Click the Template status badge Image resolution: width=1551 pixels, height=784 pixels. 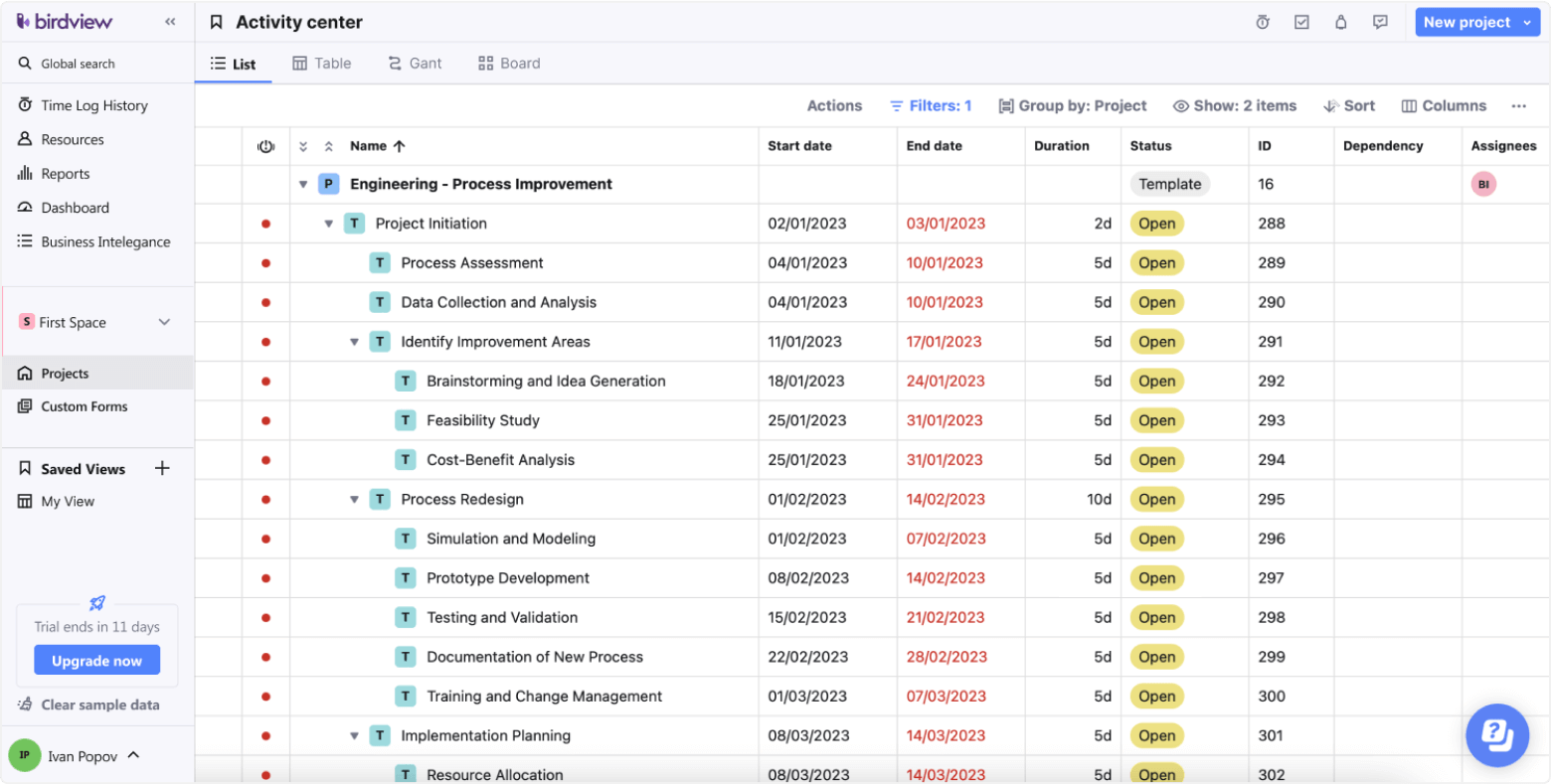(x=1169, y=184)
